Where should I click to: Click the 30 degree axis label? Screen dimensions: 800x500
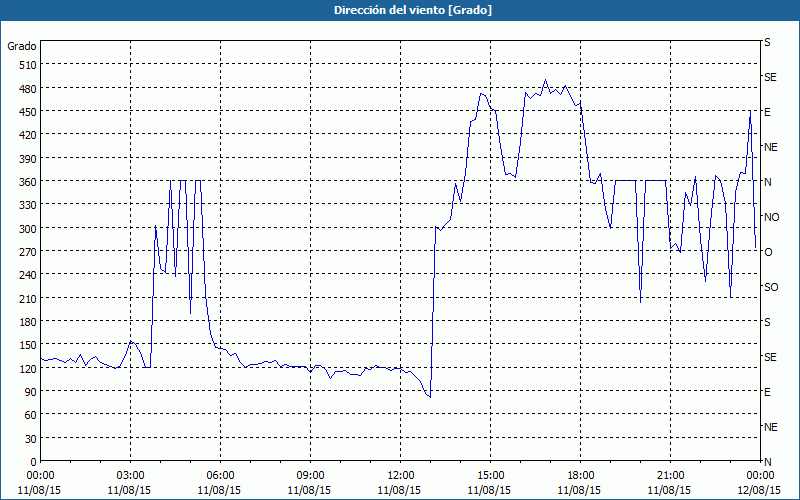click(31, 439)
